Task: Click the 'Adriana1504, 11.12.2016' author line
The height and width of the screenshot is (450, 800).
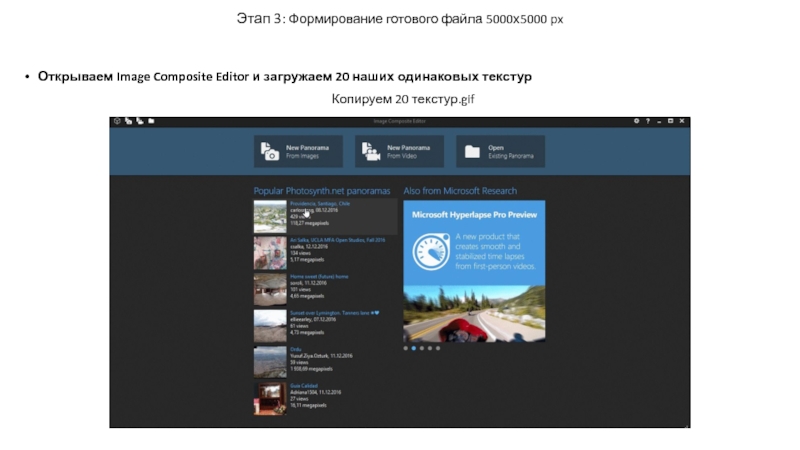Action: pos(316,393)
